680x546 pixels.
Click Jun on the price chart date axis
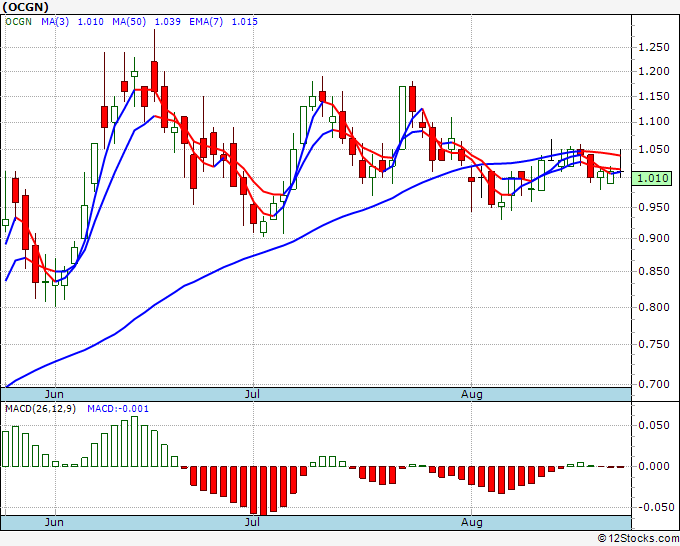tap(54, 394)
